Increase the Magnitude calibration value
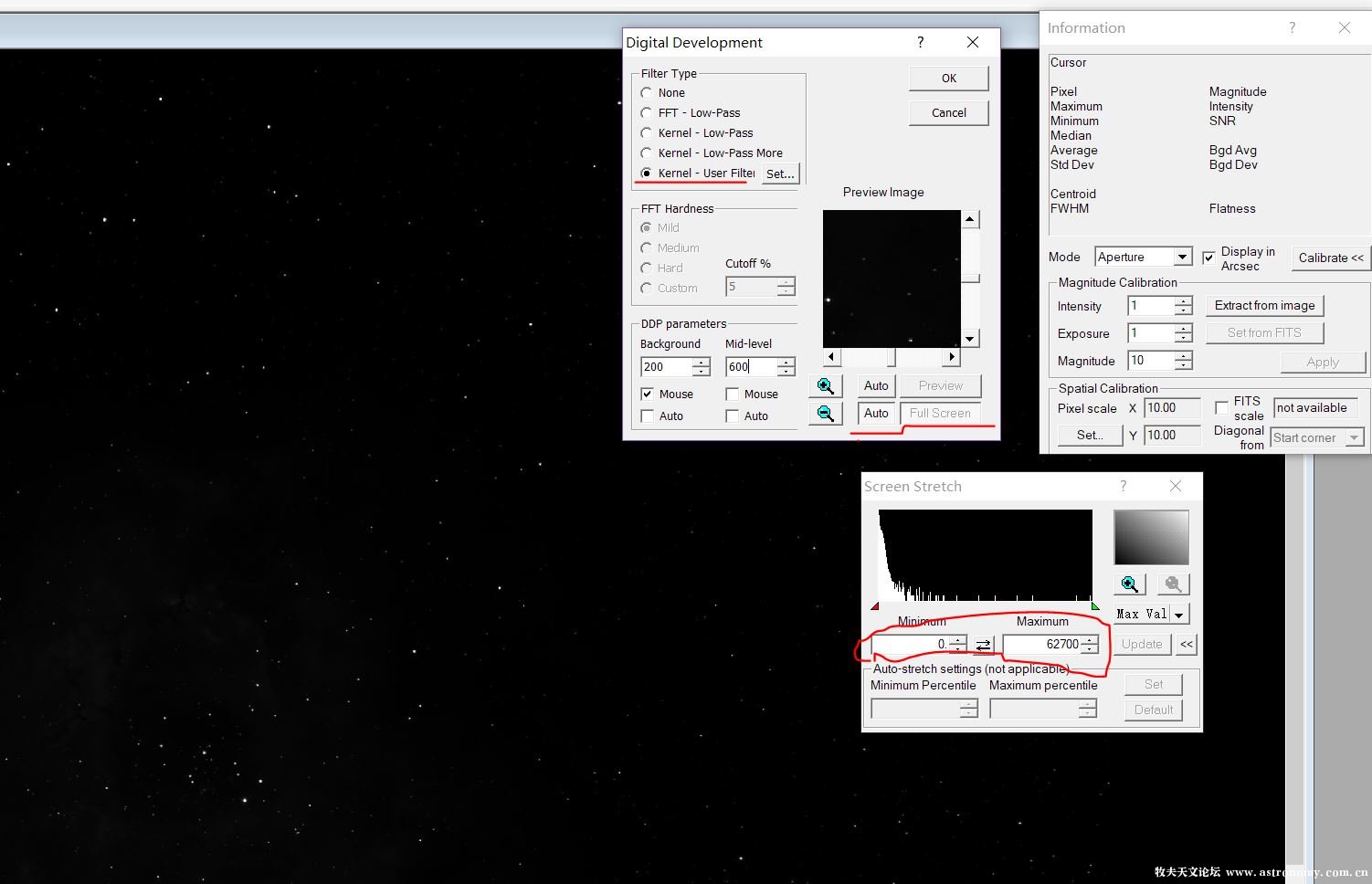 coord(1184,356)
